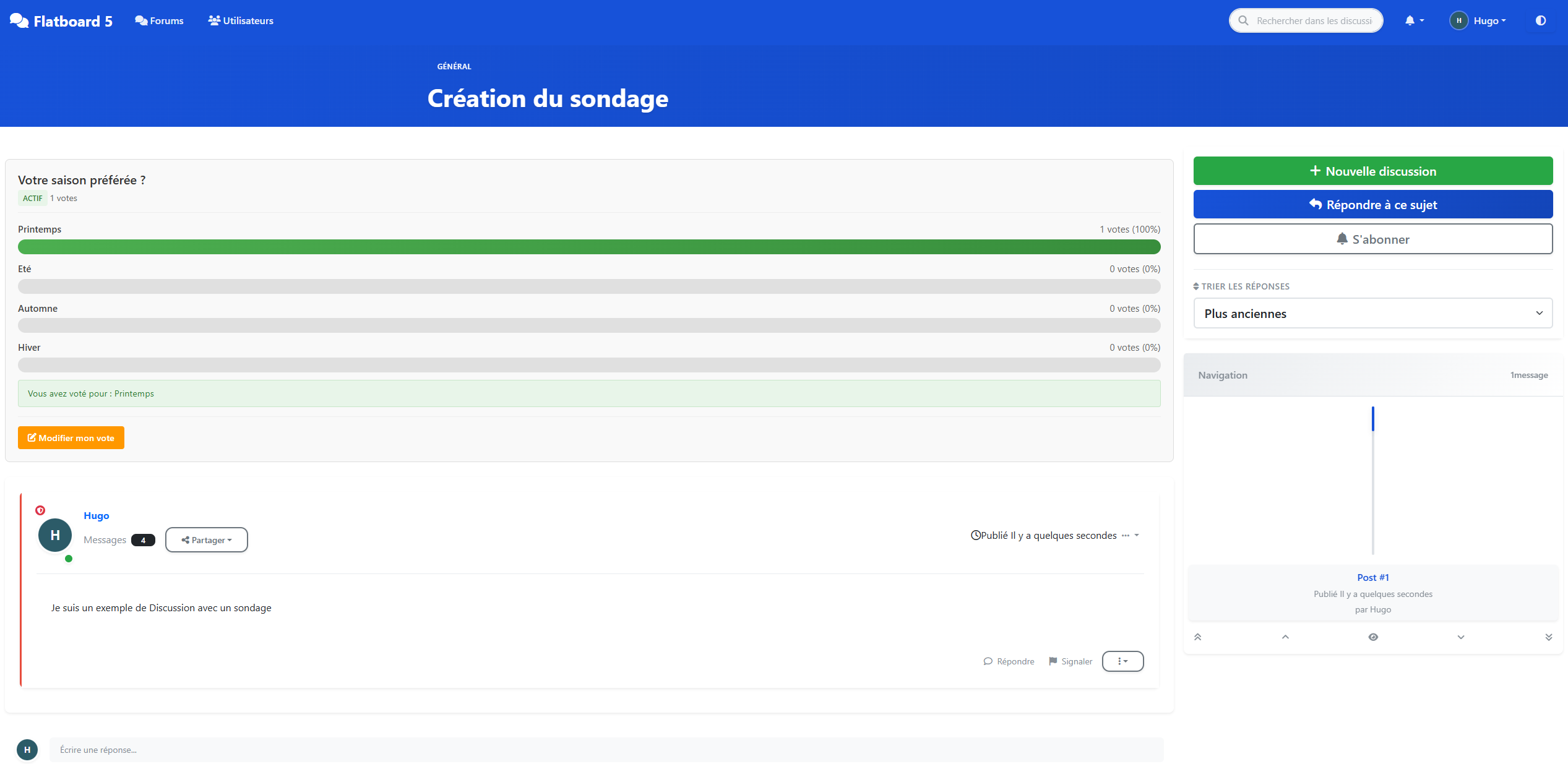Toggle the dark/light theme icon
The height and width of the screenshot is (764, 1568).
1540,20
